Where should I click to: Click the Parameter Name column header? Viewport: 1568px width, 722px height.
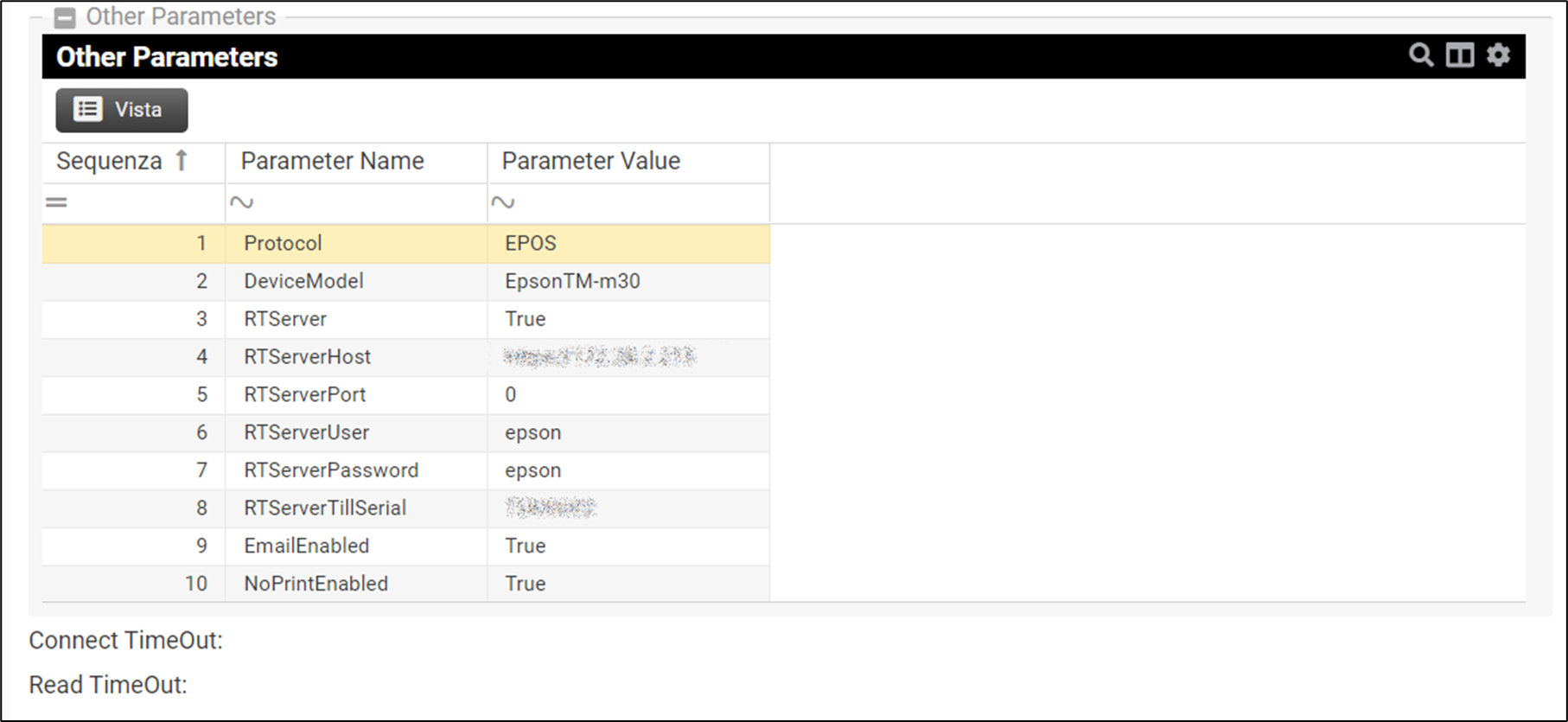(332, 161)
